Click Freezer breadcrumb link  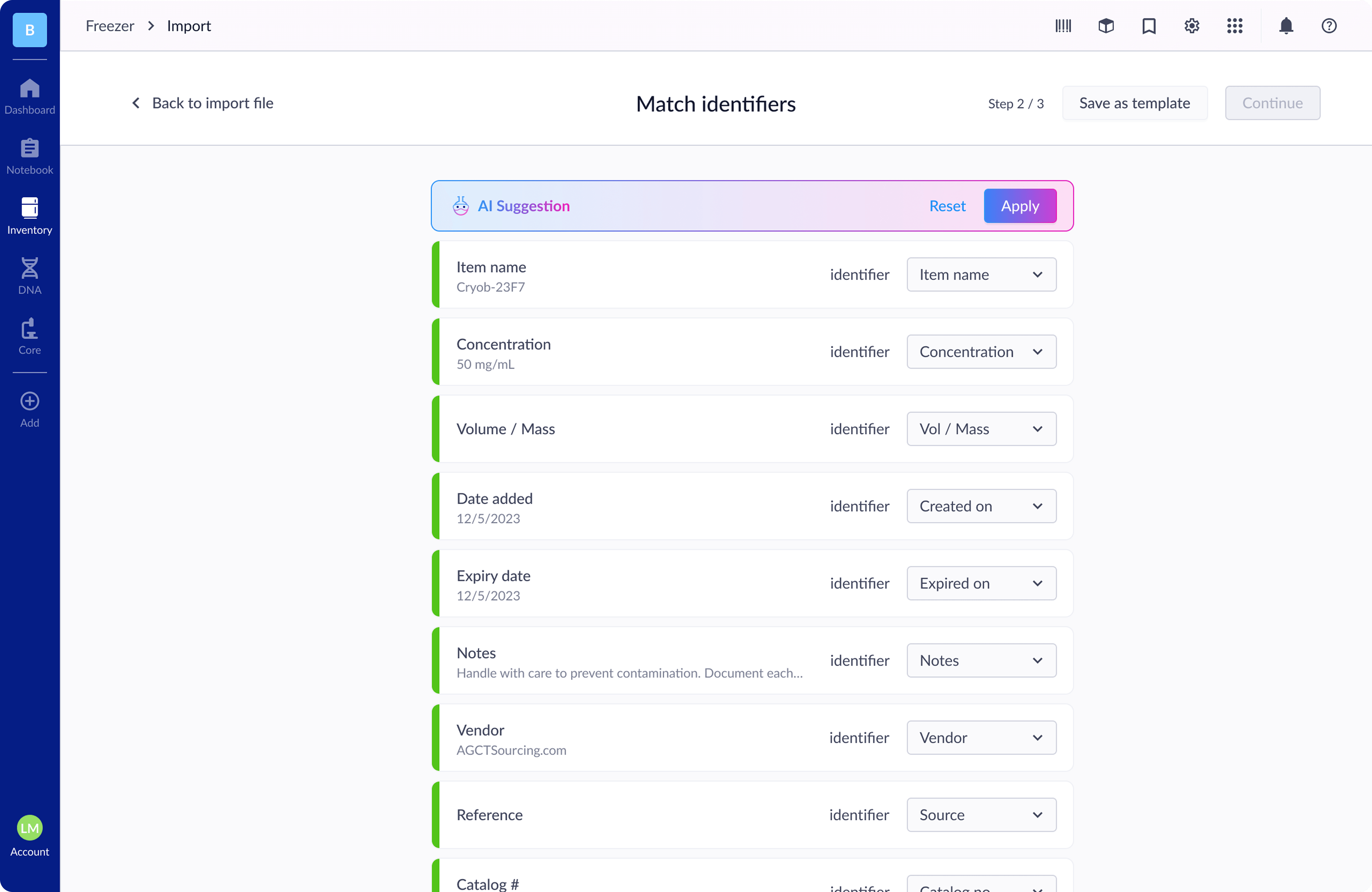[110, 26]
